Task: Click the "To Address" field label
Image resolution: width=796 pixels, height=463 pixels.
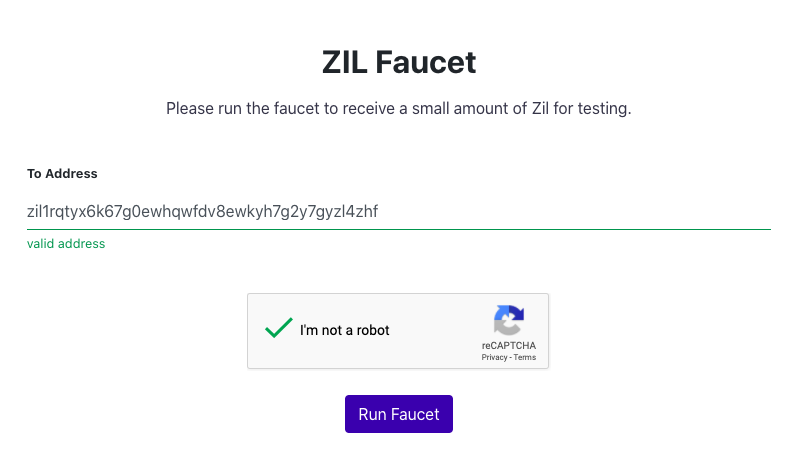Action: (62, 174)
